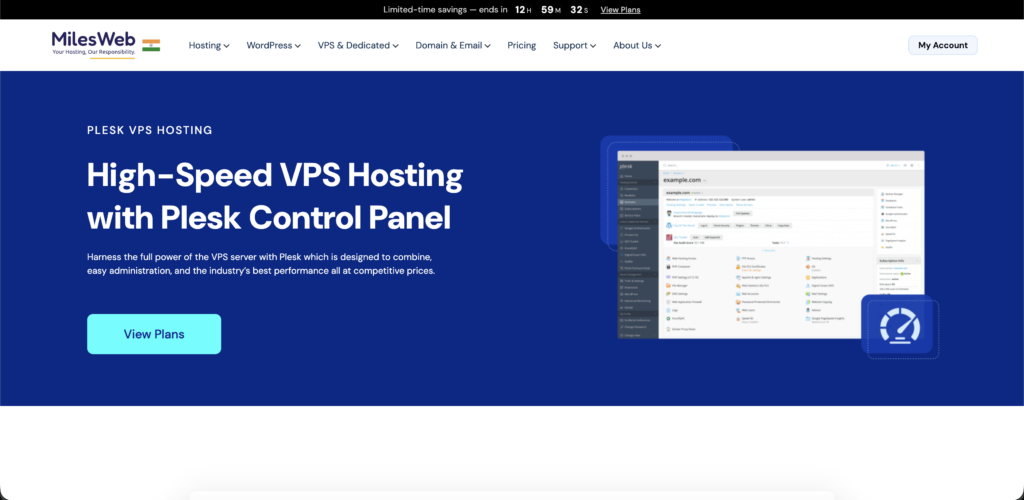Click the countdown timer hours value
Screen dimensions: 1024x500
point(520,10)
